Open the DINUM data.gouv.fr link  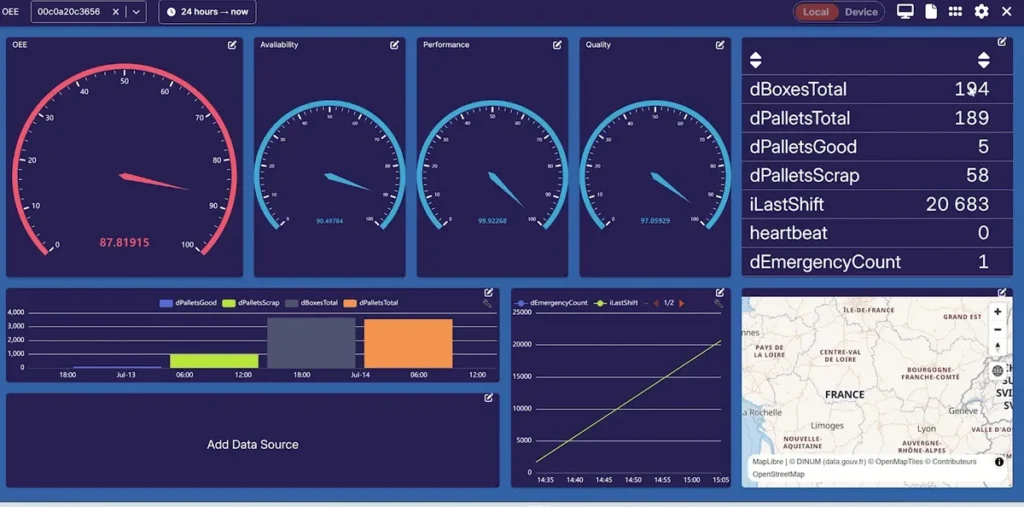(x=827, y=462)
